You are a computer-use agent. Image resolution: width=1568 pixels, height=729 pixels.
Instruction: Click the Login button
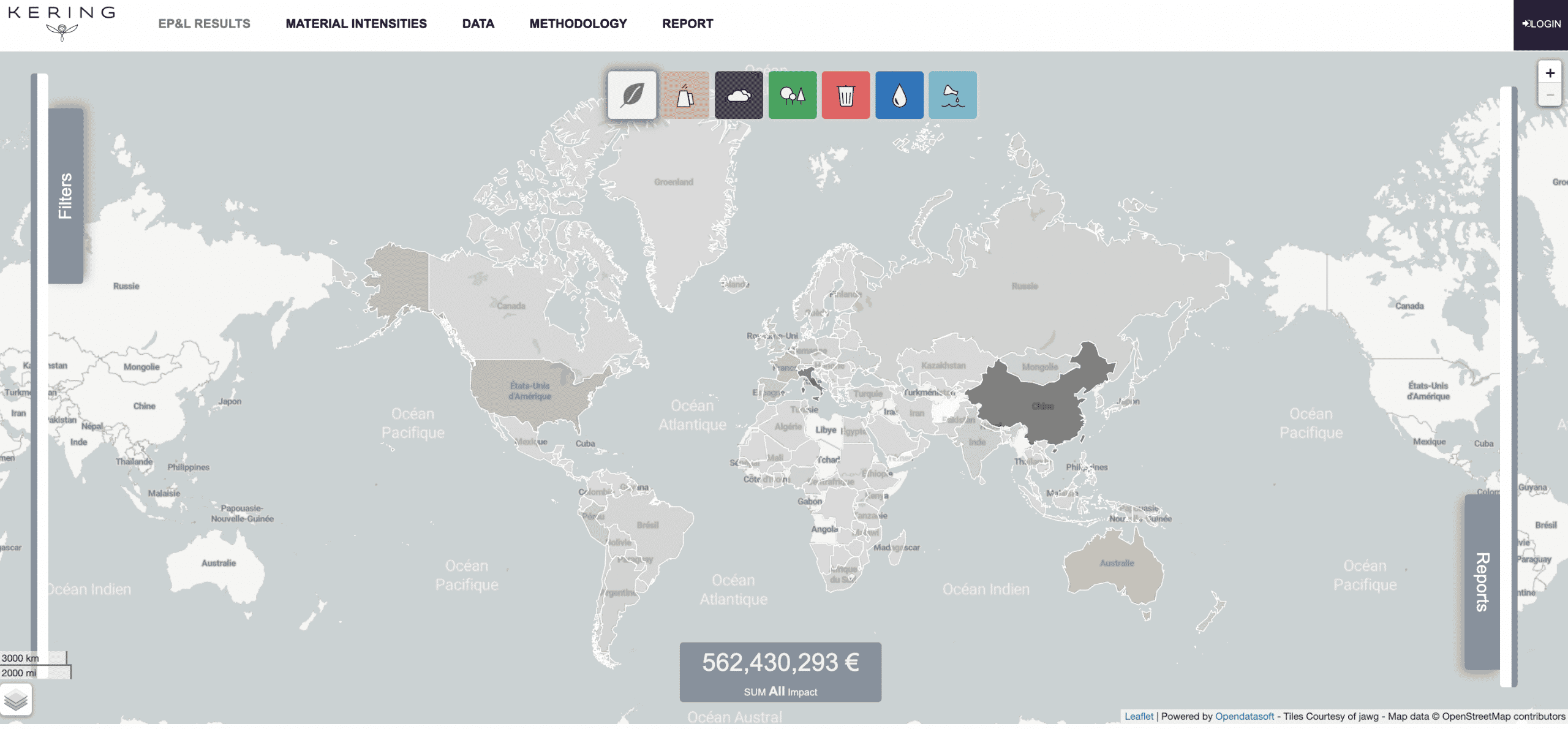(x=1541, y=24)
